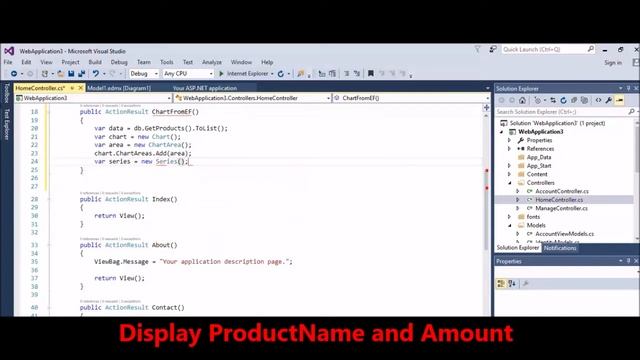640x360 pixels.
Task: Open the File menu
Action: (x=8, y=62)
